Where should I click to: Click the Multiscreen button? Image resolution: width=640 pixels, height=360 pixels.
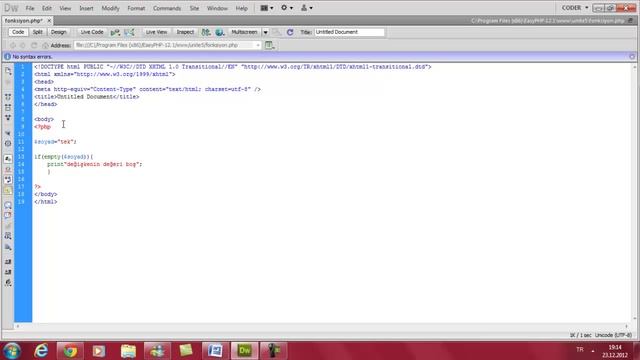click(x=244, y=32)
